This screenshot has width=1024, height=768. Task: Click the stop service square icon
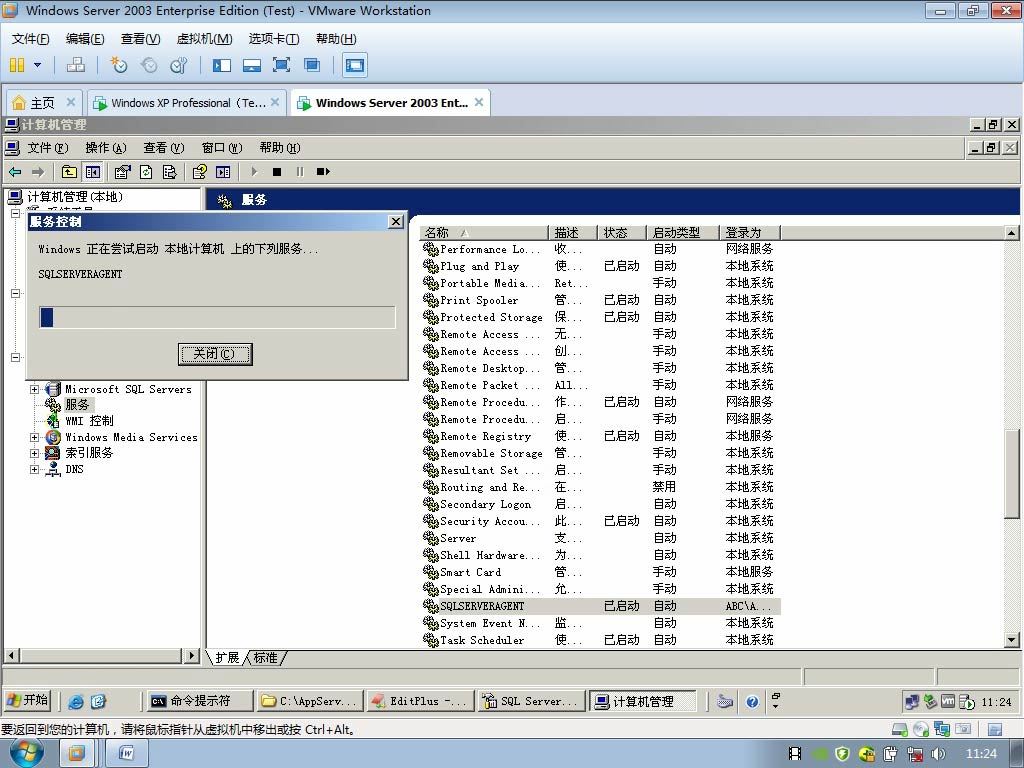(277, 172)
